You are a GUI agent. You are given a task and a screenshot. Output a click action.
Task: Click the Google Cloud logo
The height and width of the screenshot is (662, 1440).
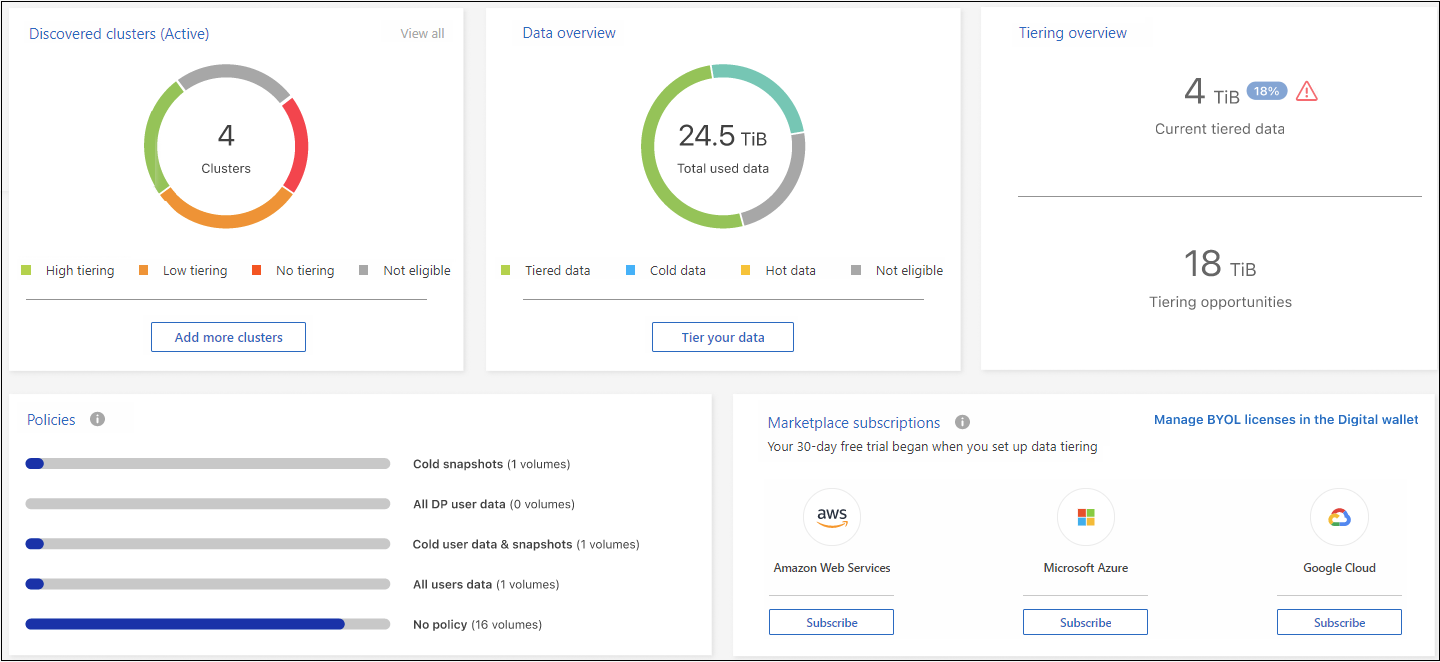[x=1339, y=517]
